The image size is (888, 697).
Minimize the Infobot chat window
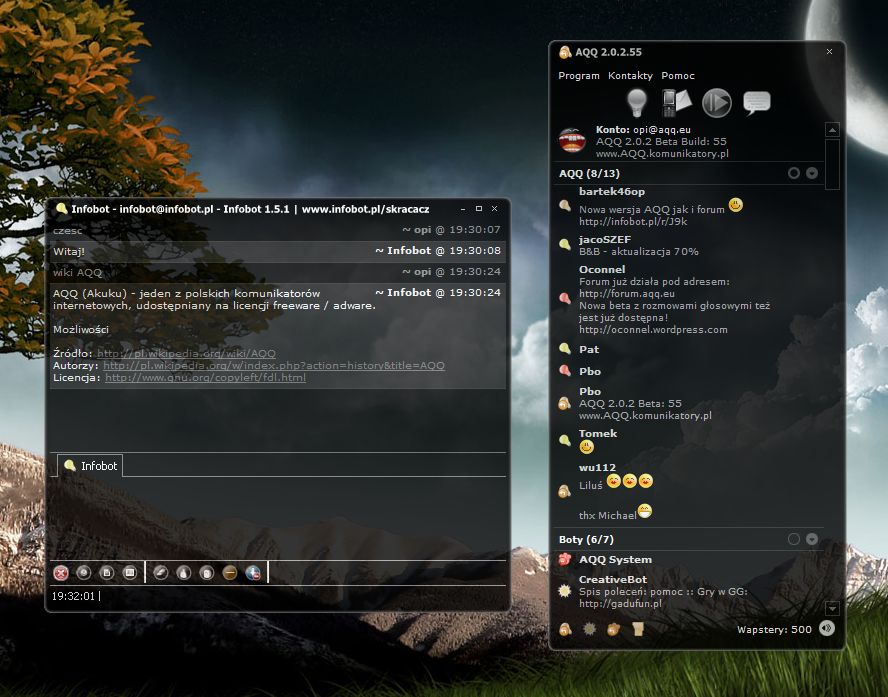[x=463, y=209]
